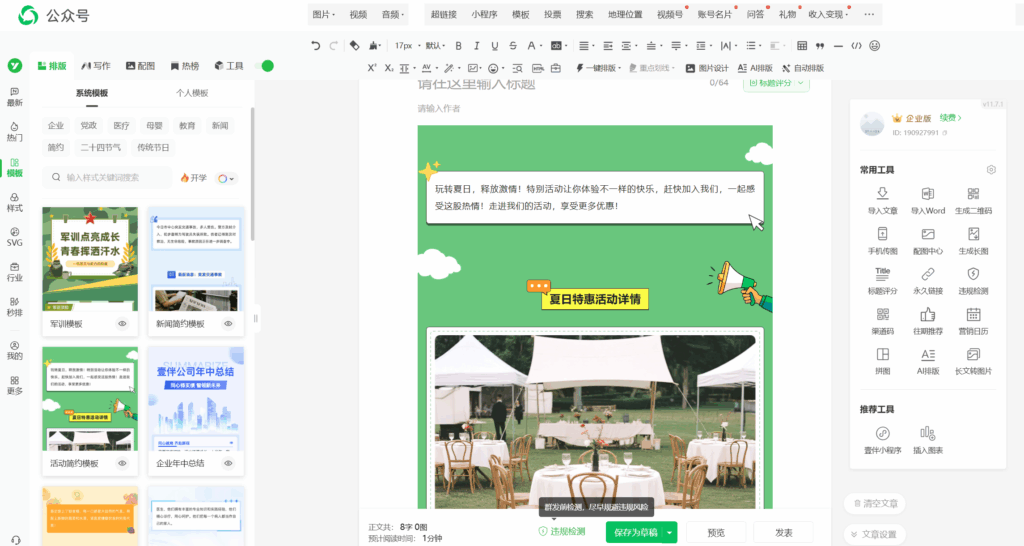The image size is (1024, 546).
Task: Apply strikethrough formatting
Action: pos(513,46)
